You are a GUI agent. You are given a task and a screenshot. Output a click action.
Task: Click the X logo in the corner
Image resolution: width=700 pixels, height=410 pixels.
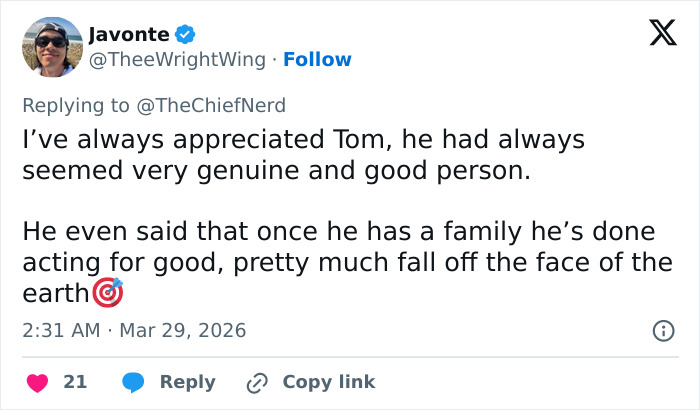656,34
